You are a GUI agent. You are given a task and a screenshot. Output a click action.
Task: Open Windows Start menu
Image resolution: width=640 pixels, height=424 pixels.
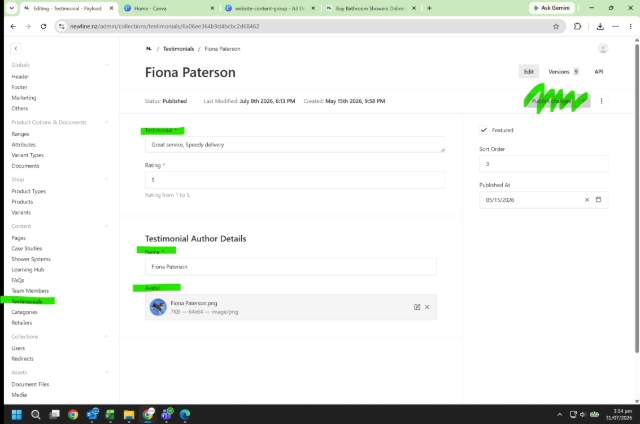(x=17, y=415)
